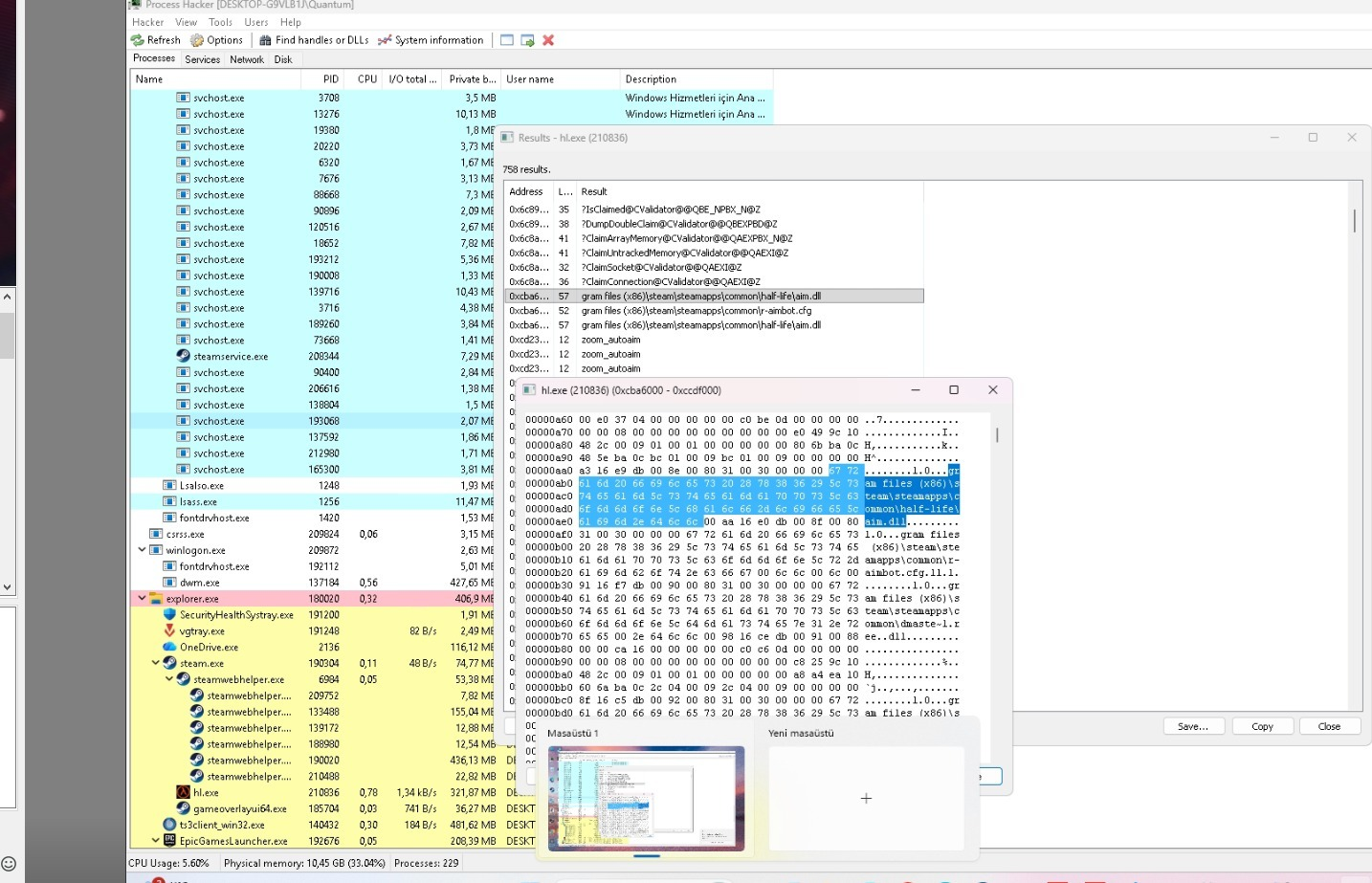Add a new desktop with Yeni masaüstü
This screenshot has height=883, width=1372.
866,798
